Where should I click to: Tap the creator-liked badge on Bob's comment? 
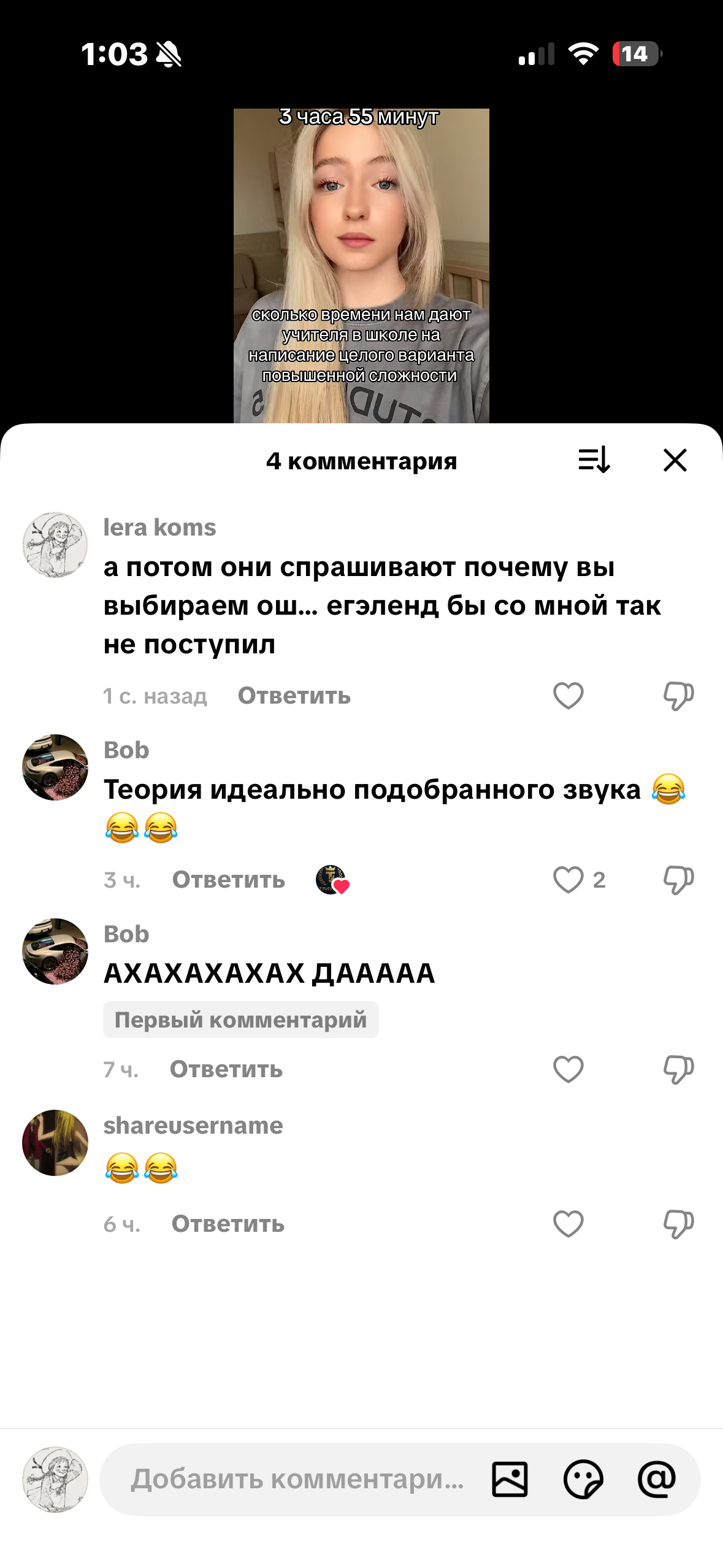pos(332,880)
